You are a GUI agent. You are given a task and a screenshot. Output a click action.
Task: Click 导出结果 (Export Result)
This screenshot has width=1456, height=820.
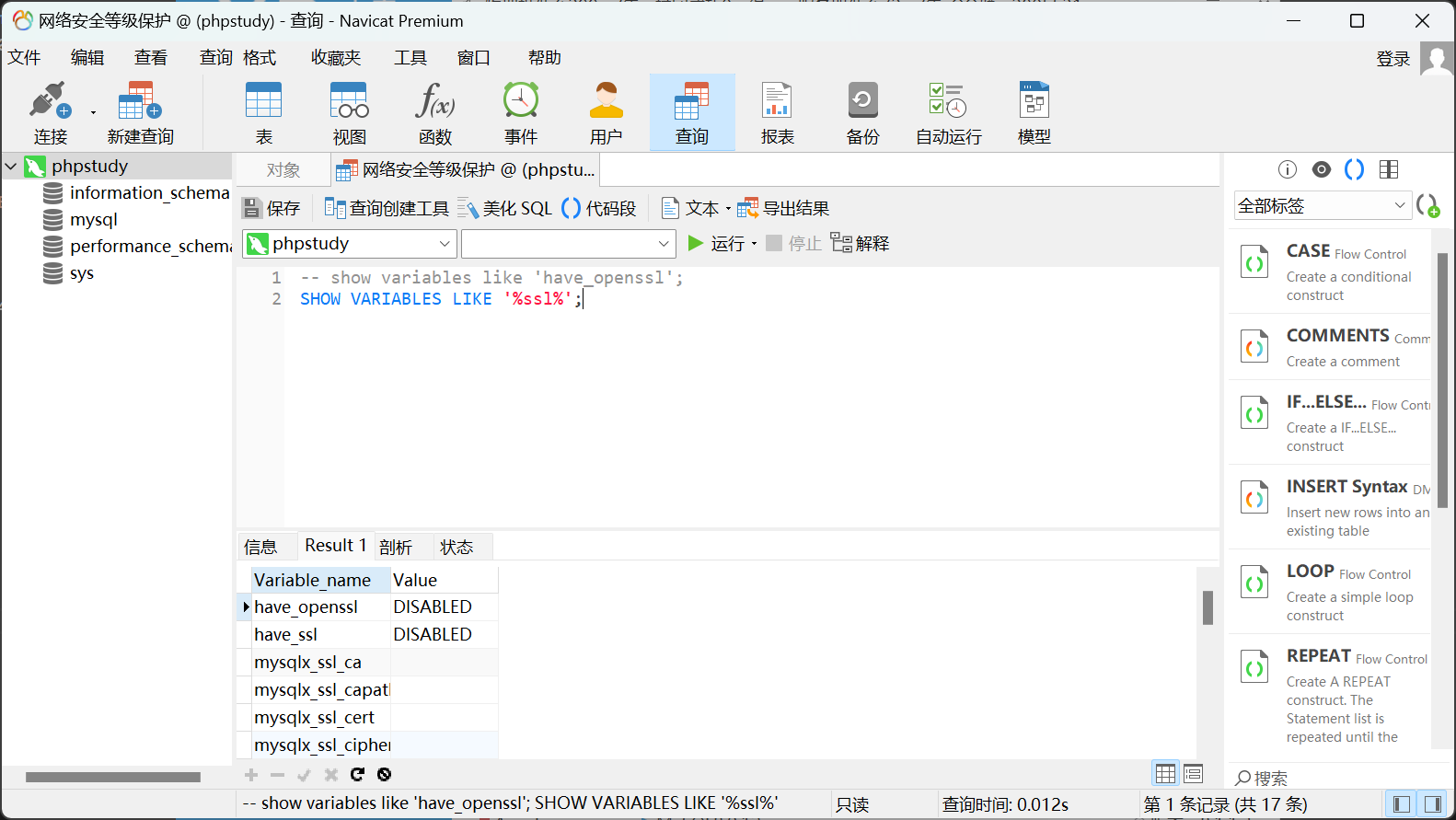[x=783, y=208]
